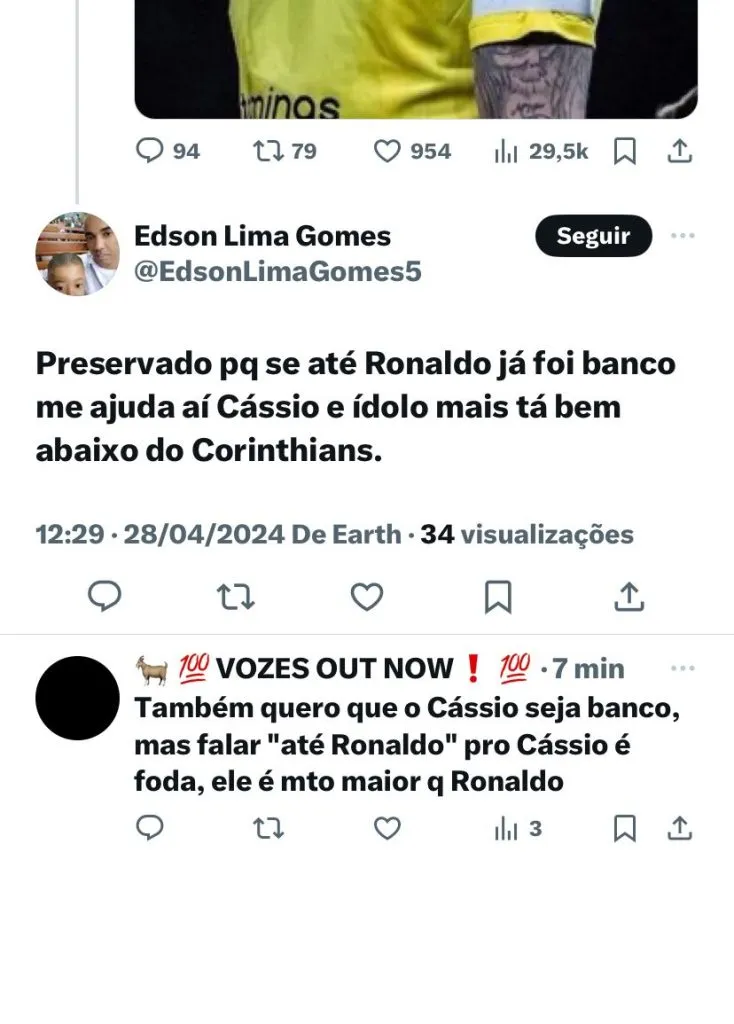Visit the @EdsonLimaGomes5 handle link

tap(278, 272)
